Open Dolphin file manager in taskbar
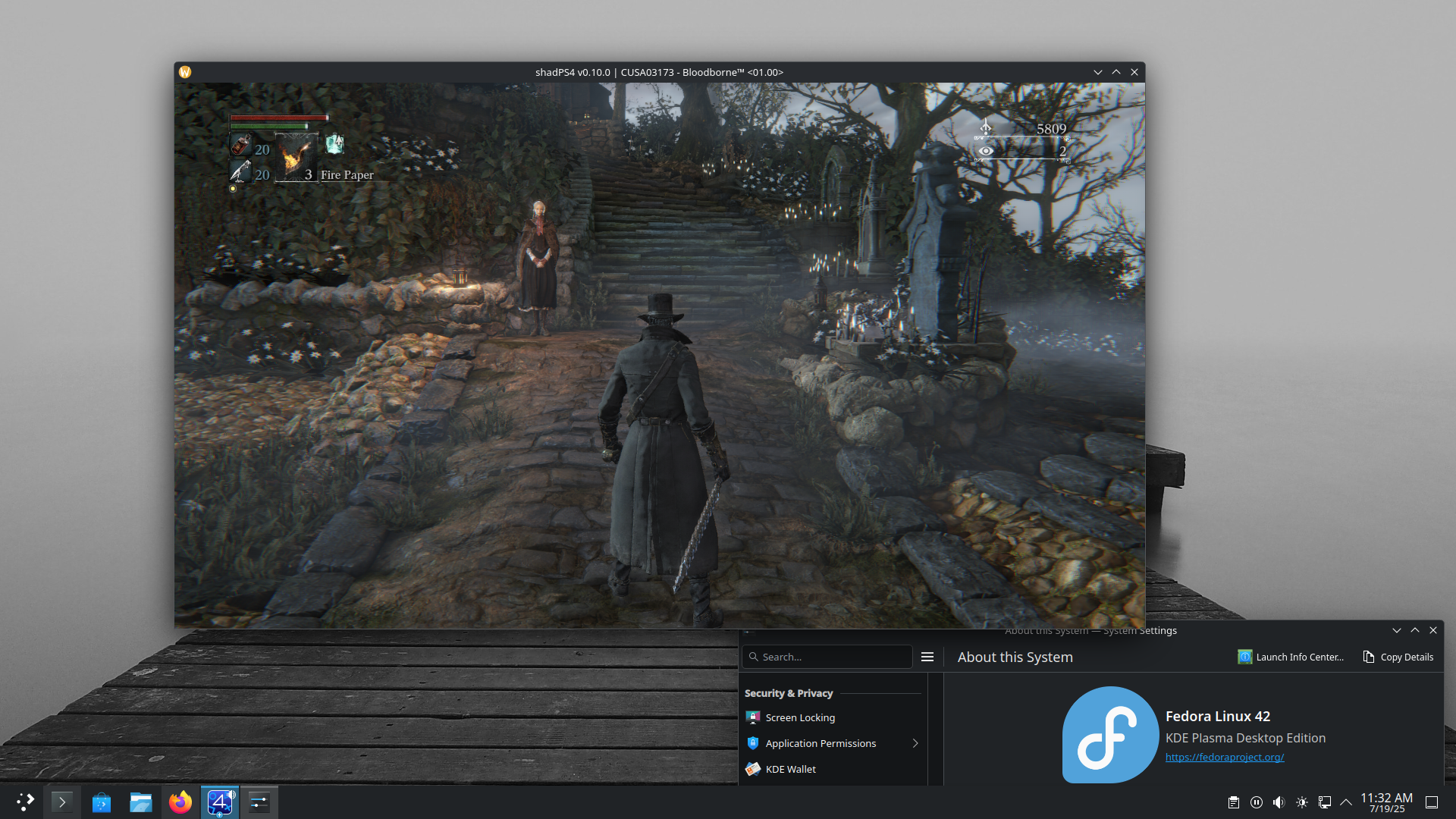 pyautogui.click(x=141, y=802)
